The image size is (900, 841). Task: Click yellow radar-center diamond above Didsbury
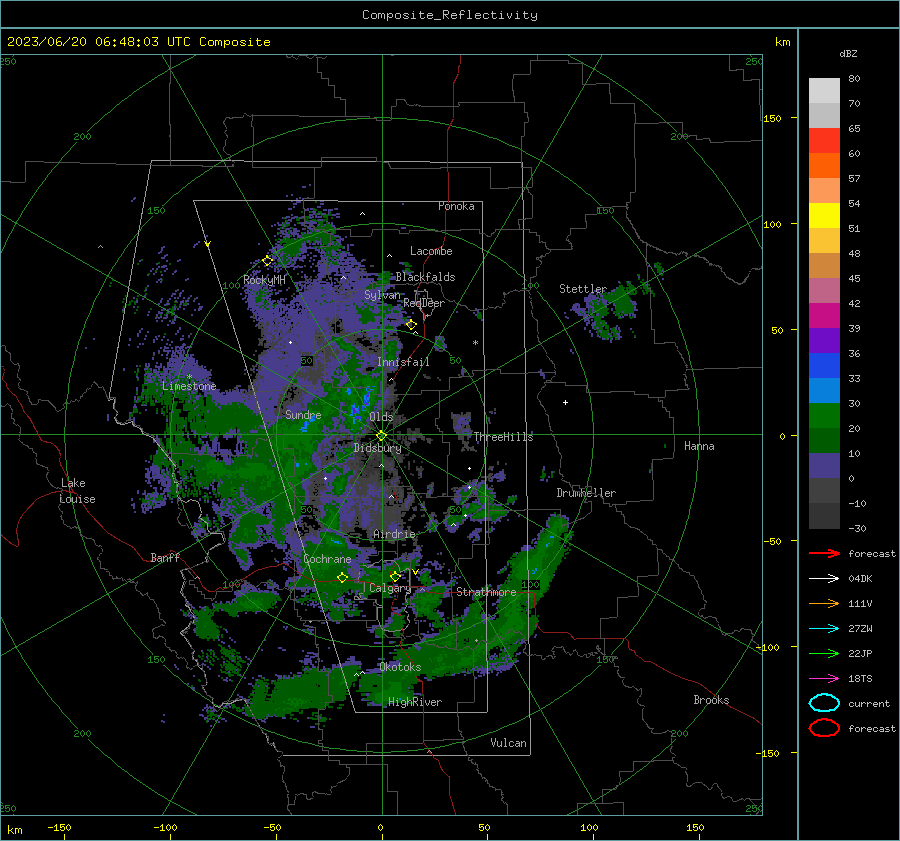[x=381, y=435]
